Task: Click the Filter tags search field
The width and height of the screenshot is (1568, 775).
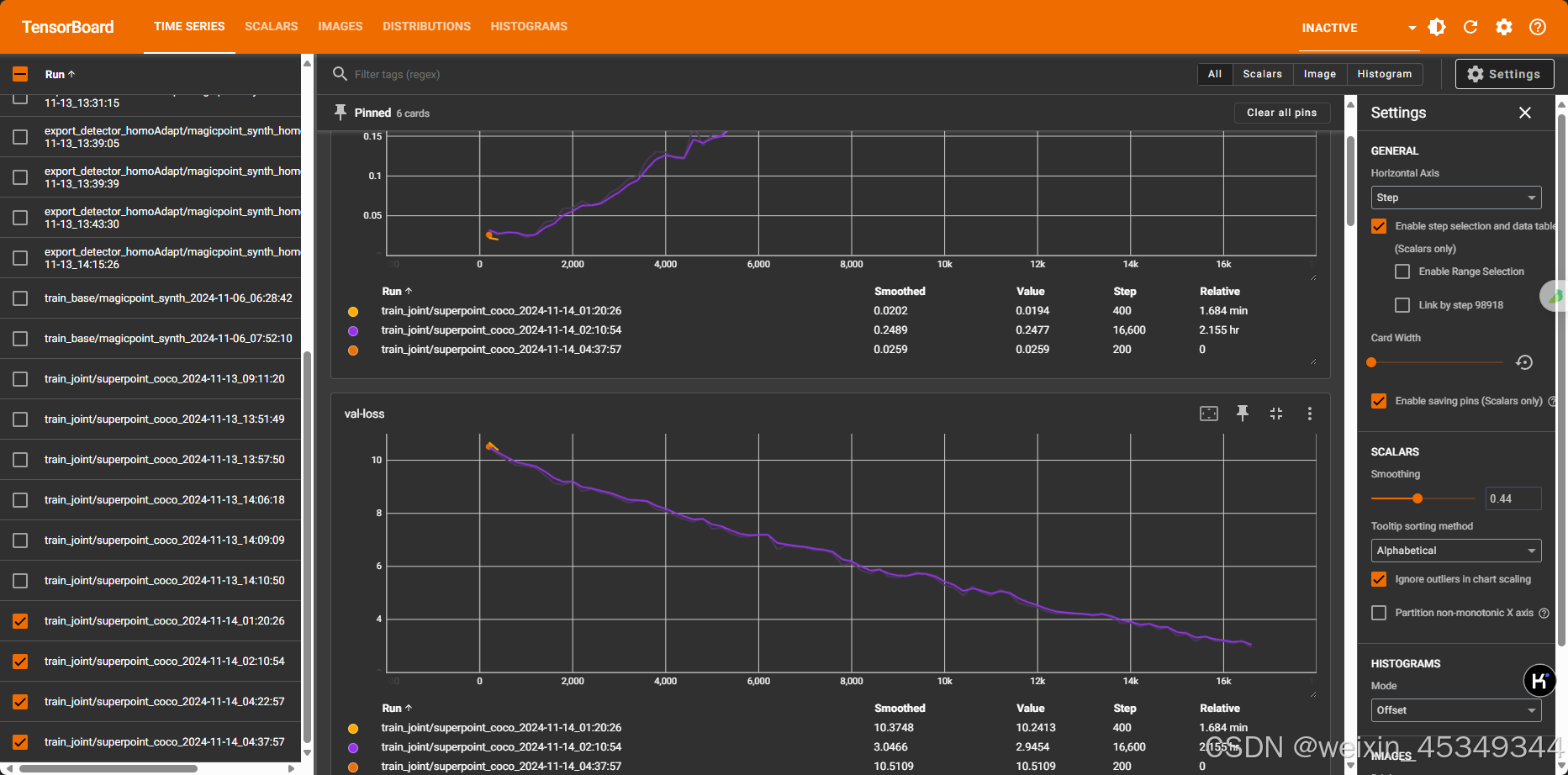Action: (504, 74)
